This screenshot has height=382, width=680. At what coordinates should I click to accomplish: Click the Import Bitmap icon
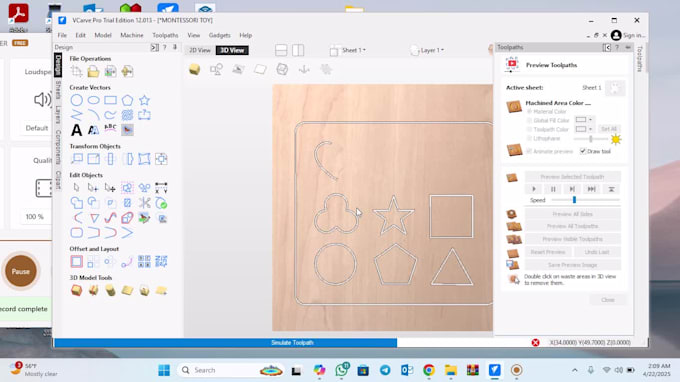coord(110,72)
